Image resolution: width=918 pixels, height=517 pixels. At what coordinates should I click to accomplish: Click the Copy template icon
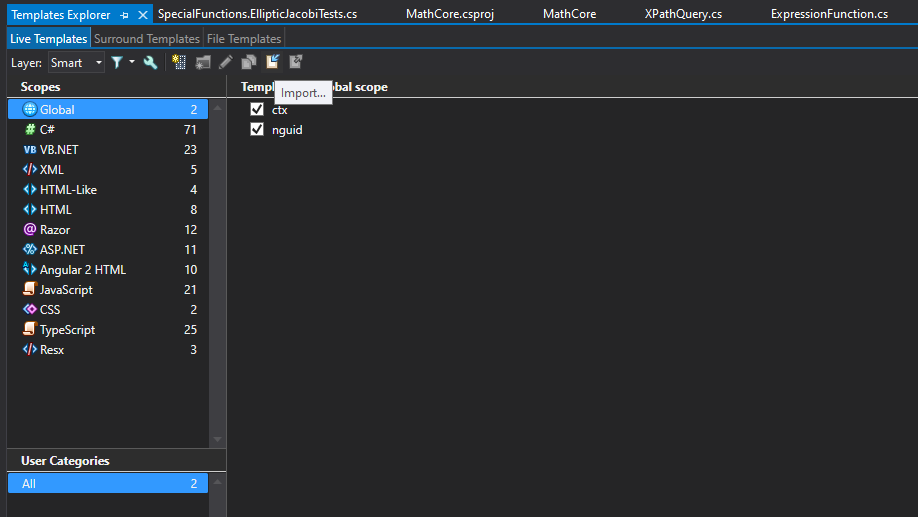click(249, 62)
